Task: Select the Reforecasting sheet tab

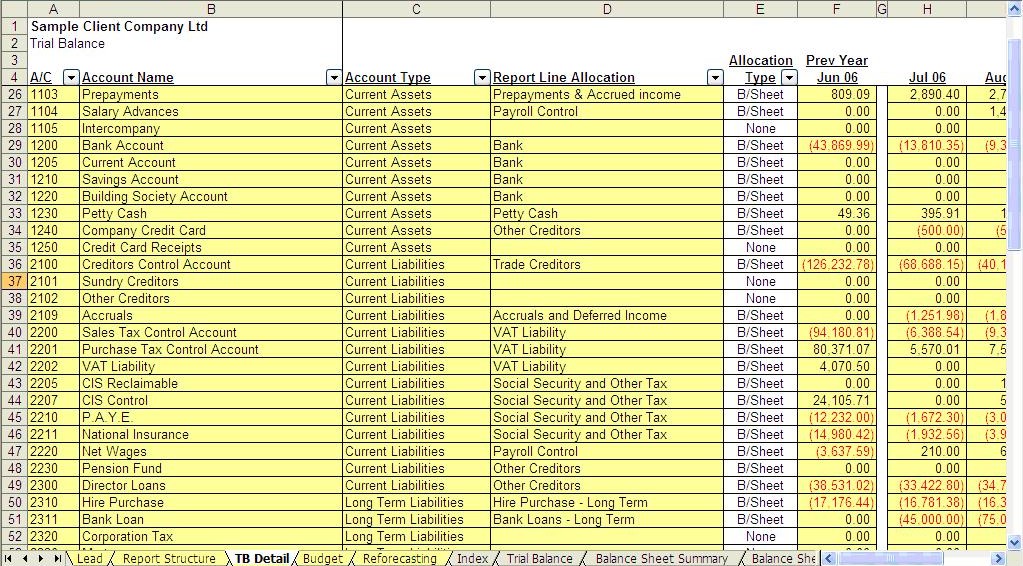Action: point(399,559)
